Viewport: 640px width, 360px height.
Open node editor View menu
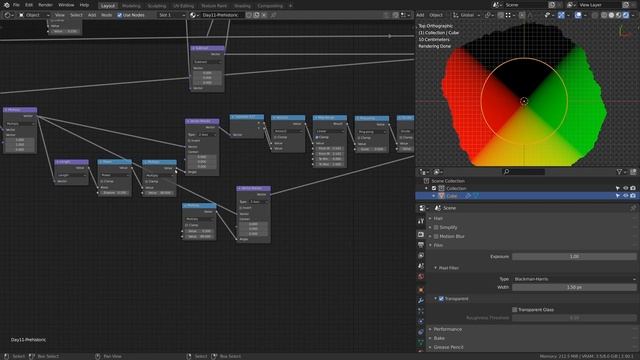pyautogui.click(x=60, y=15)
